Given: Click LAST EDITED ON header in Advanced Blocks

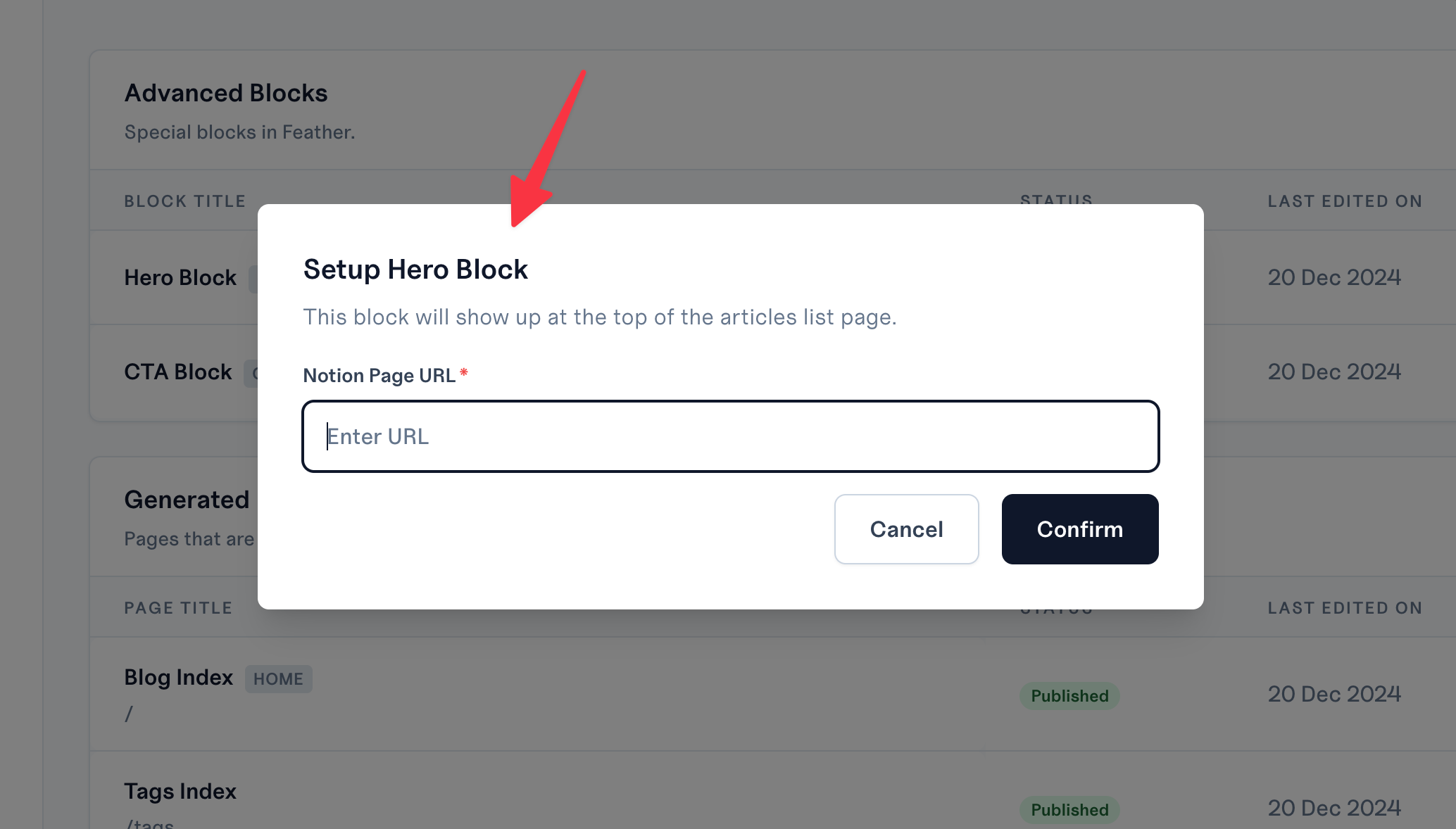Looking at the screenshot, I should click(1345, 201).
